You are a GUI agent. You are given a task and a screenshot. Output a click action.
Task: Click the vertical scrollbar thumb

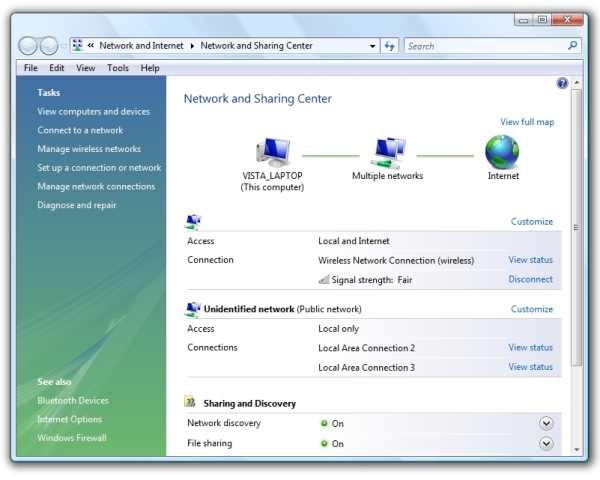click(x=577, y=227)
